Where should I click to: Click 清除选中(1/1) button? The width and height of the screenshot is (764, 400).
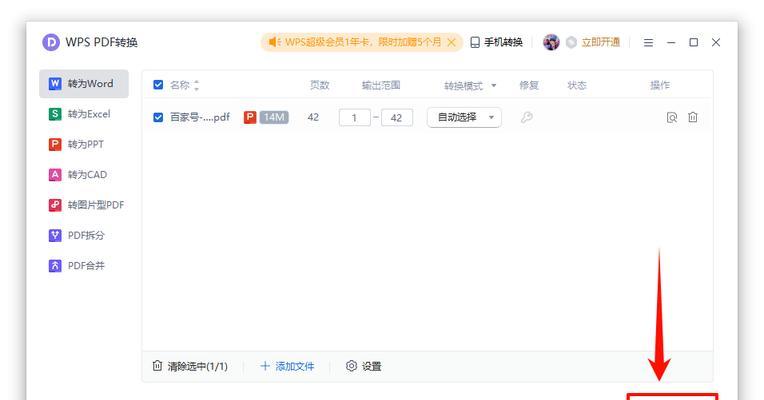point(191,366)
